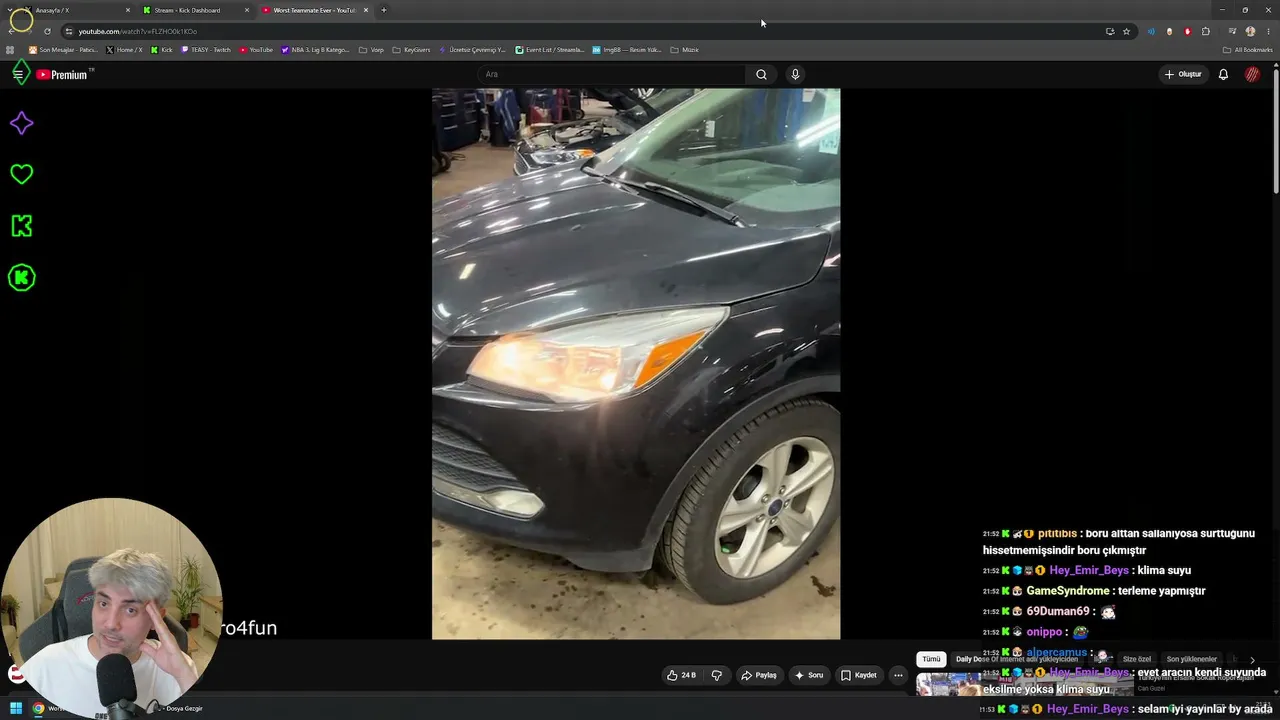Focus the YouTube Ara search field
1280x720 pixels.
point(612,74)
